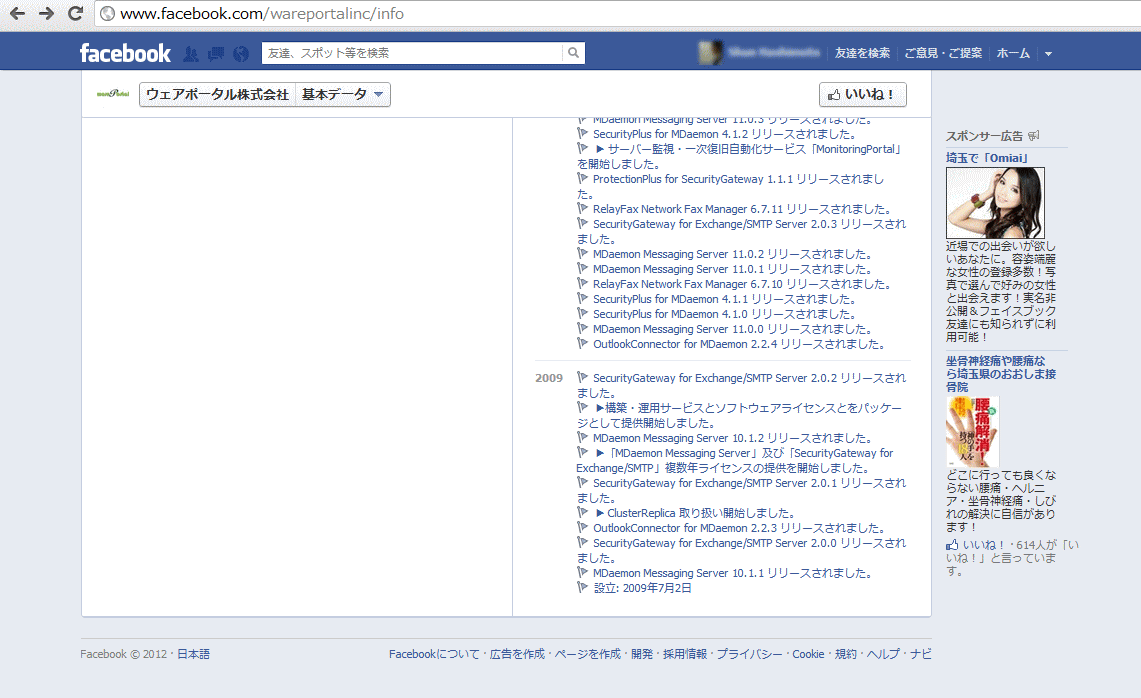The image size is (1141, 698).
Task: Click the SecurityPlus for MDaemon 4.1.2 entry
Action: (724, 135)
